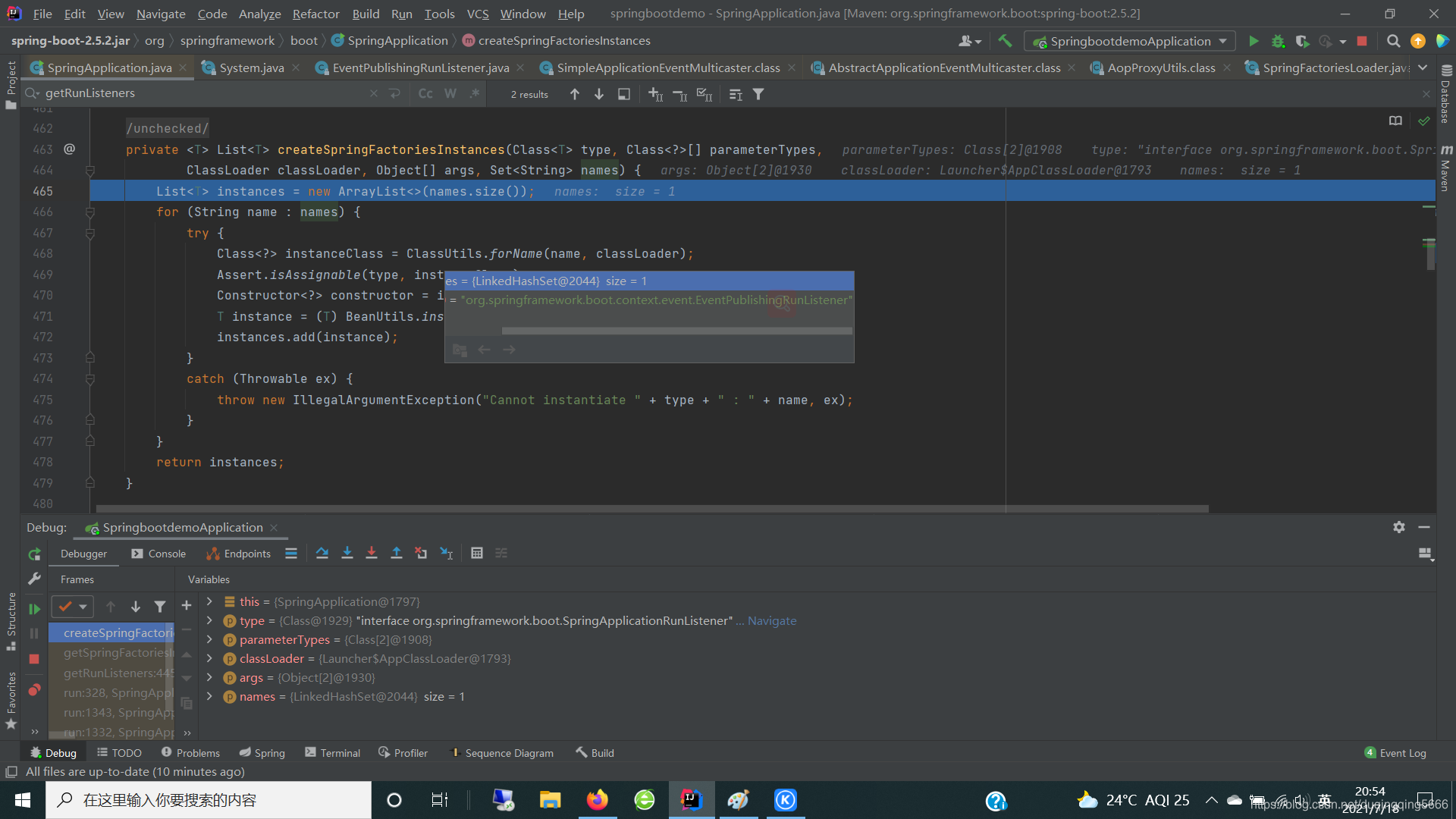Expand the 'names' variable node
This screenshot has height=819, width=1456.
(209, 697)
